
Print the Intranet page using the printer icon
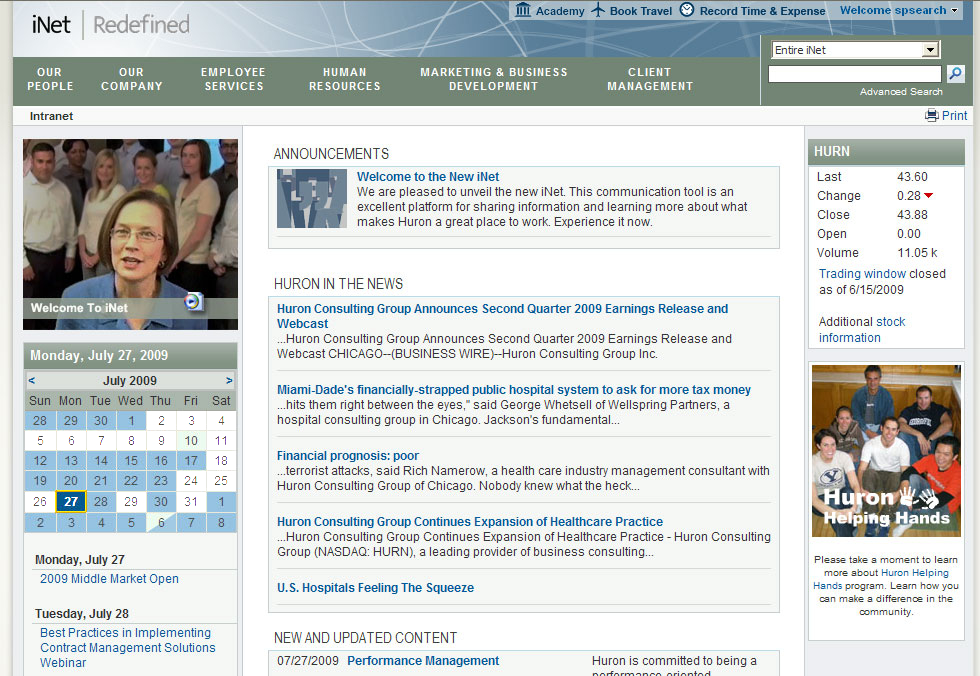(x=930, y=115)
